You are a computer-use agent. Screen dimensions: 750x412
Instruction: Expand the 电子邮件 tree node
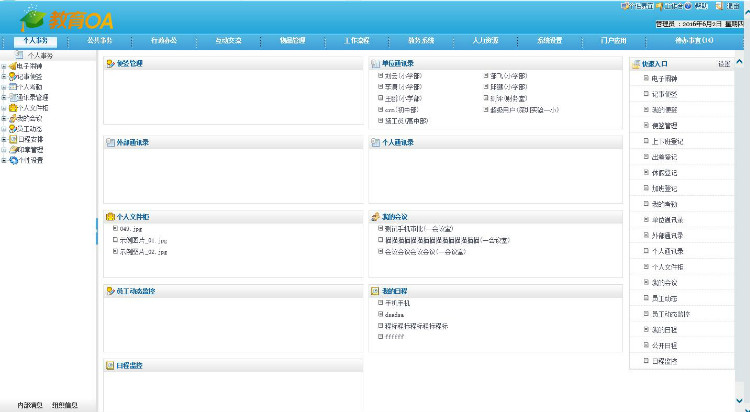pyautogui.click(x=3, y=67)
